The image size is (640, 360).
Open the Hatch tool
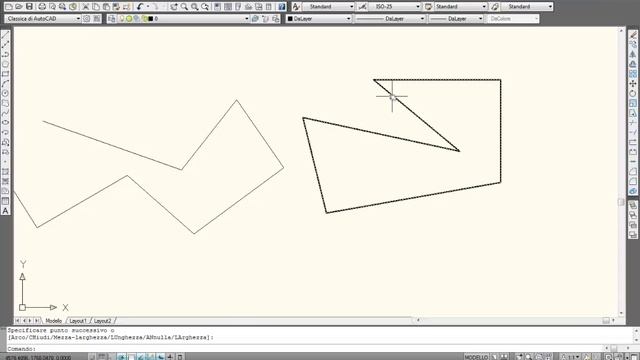5,172
